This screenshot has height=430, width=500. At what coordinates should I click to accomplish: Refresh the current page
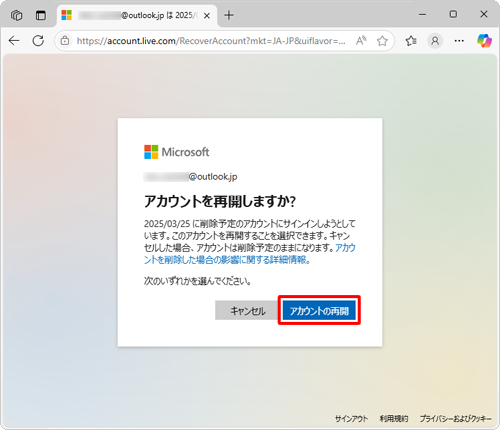pyautogui.click(x=38, y=41)
